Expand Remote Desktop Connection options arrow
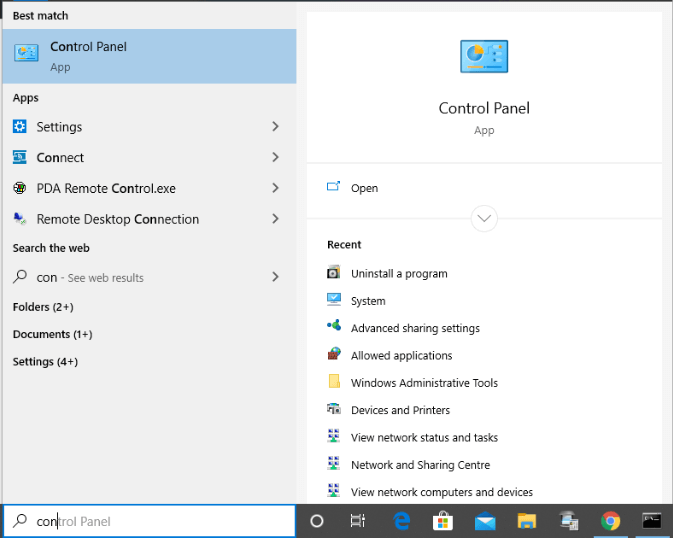Viewport: 673px width, 538px height. [x=276, y=219]
